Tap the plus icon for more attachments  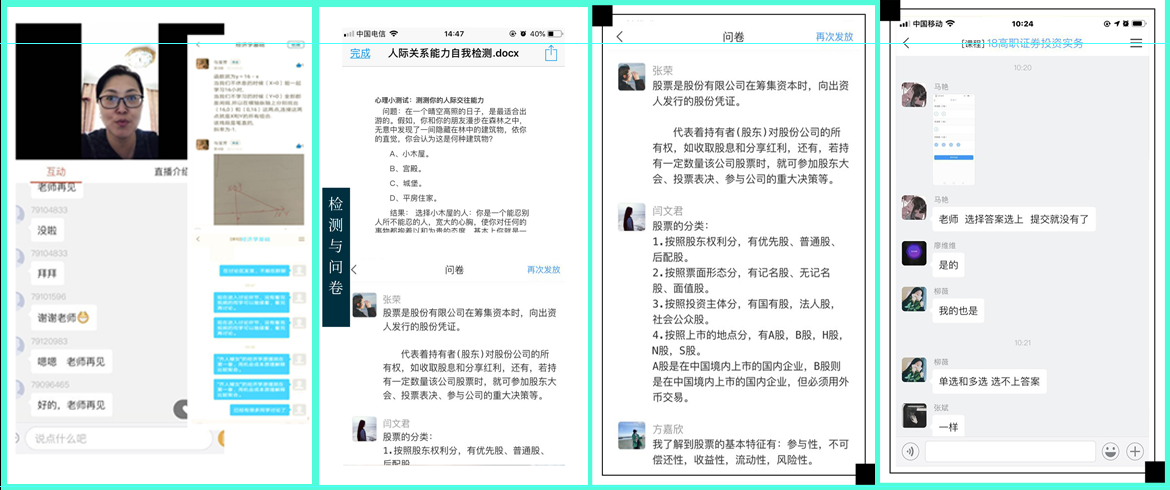click(1135, 451)
